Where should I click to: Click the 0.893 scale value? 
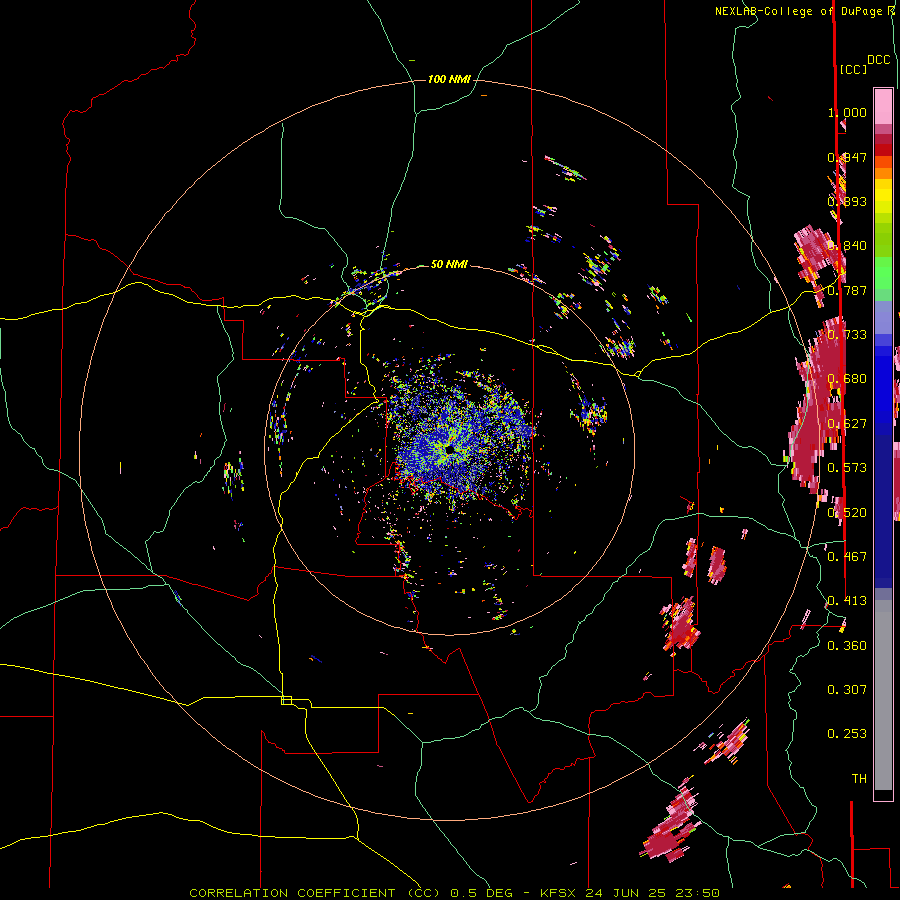847,201
